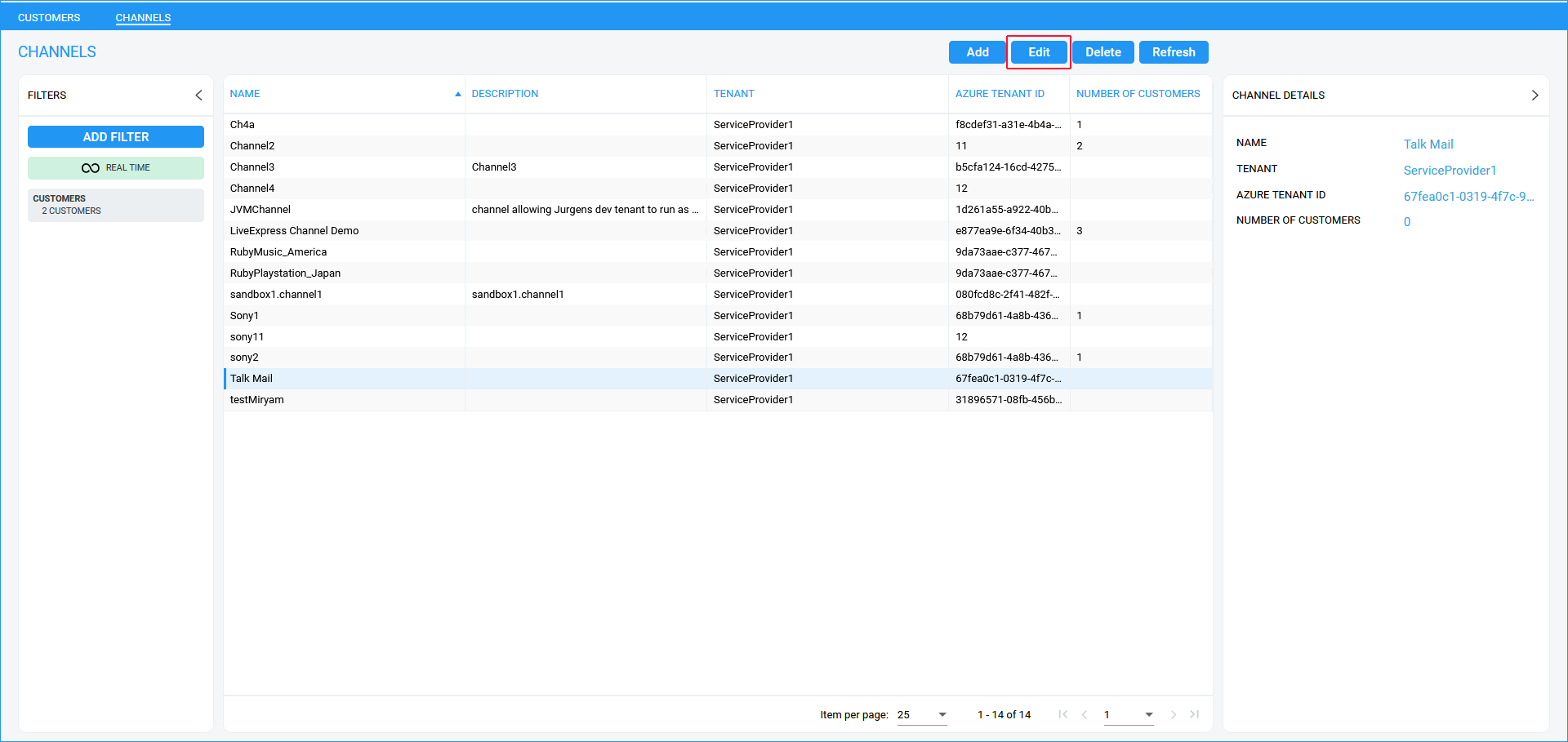
Task: Sort by the Tenant column header
Action: pyautogui.click(x=734, y=94)
